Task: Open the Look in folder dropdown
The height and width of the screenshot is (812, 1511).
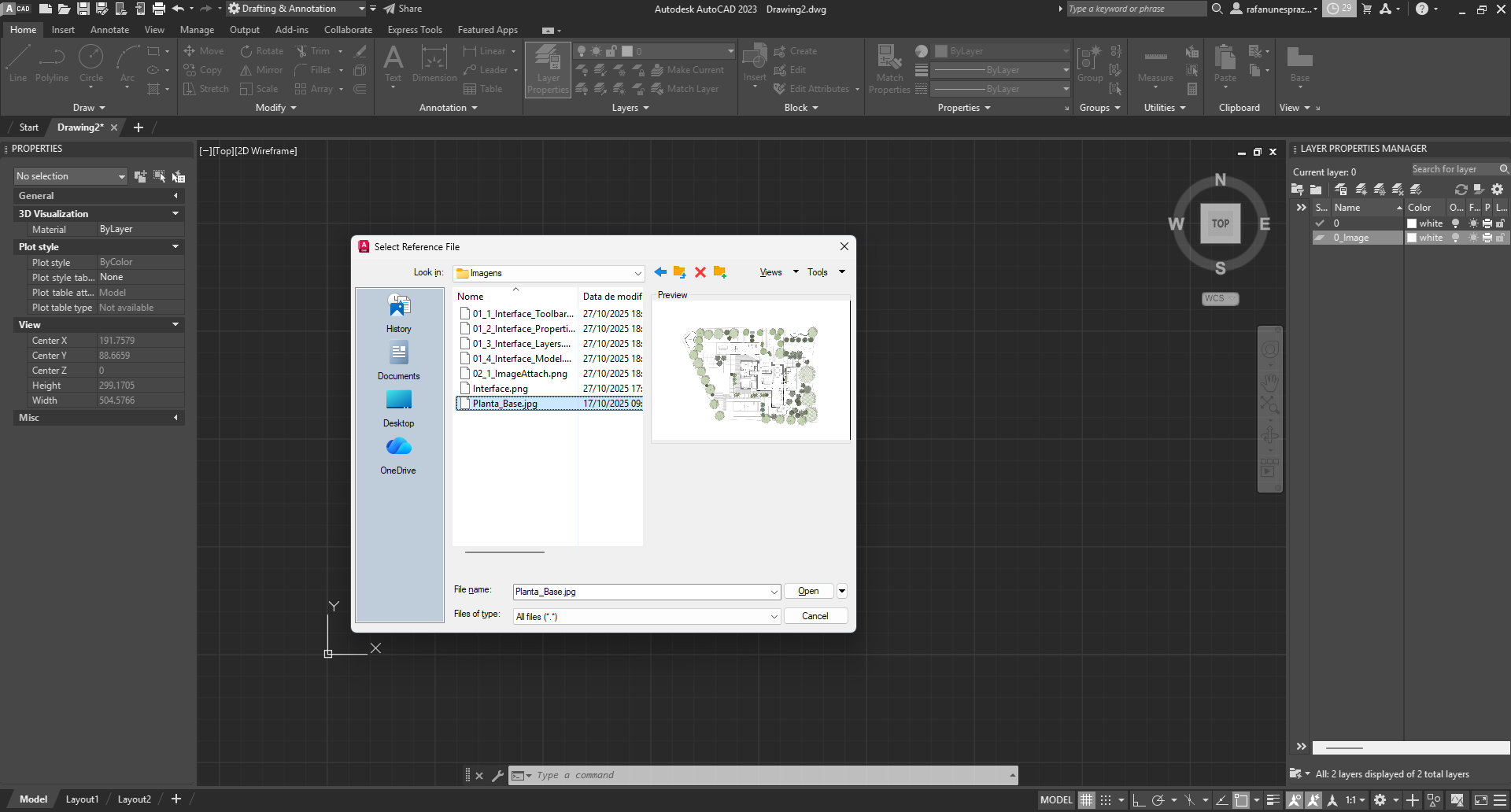Action: tap(637, 273)
